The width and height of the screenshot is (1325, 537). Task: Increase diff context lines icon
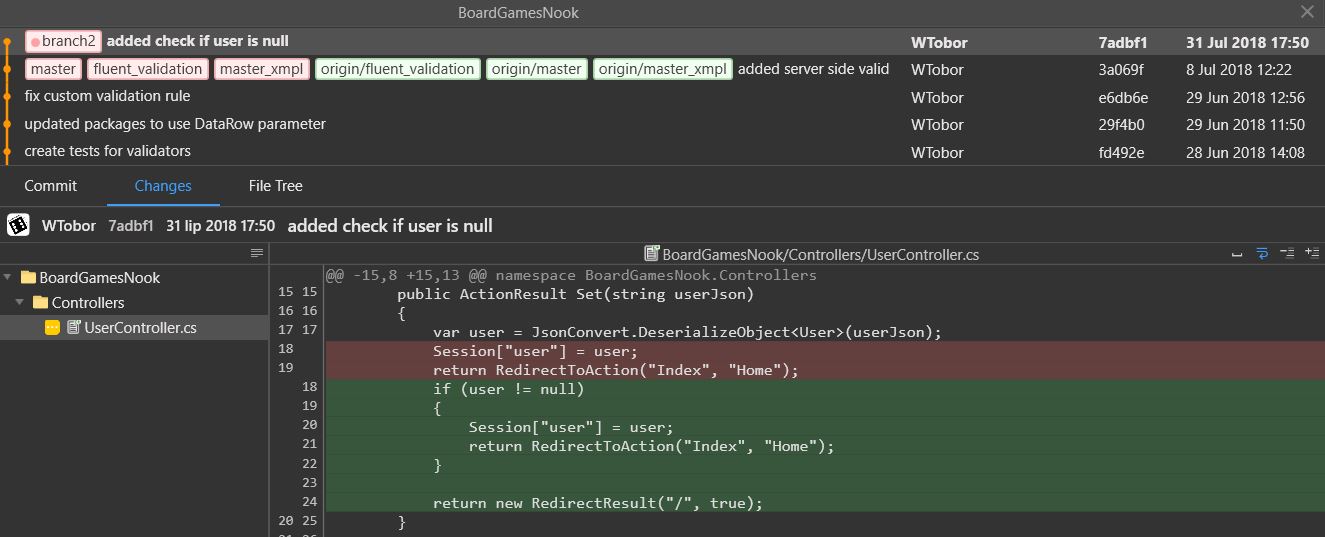(1312, 254)
